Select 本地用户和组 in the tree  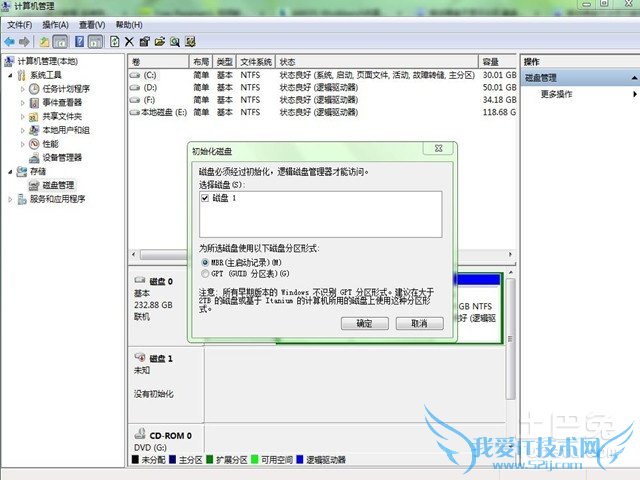coord(66,130)
